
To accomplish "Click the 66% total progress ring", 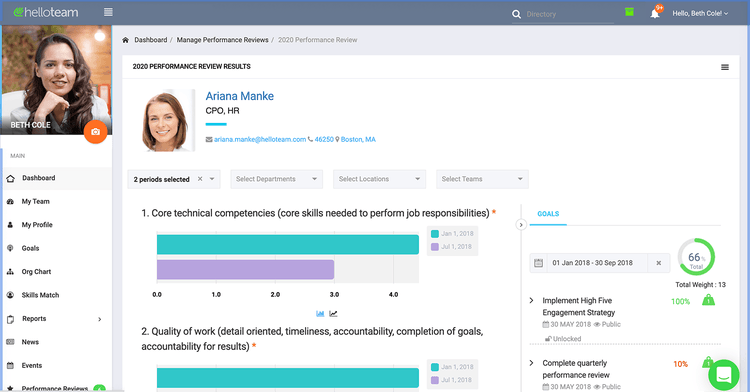I will 696,257.
